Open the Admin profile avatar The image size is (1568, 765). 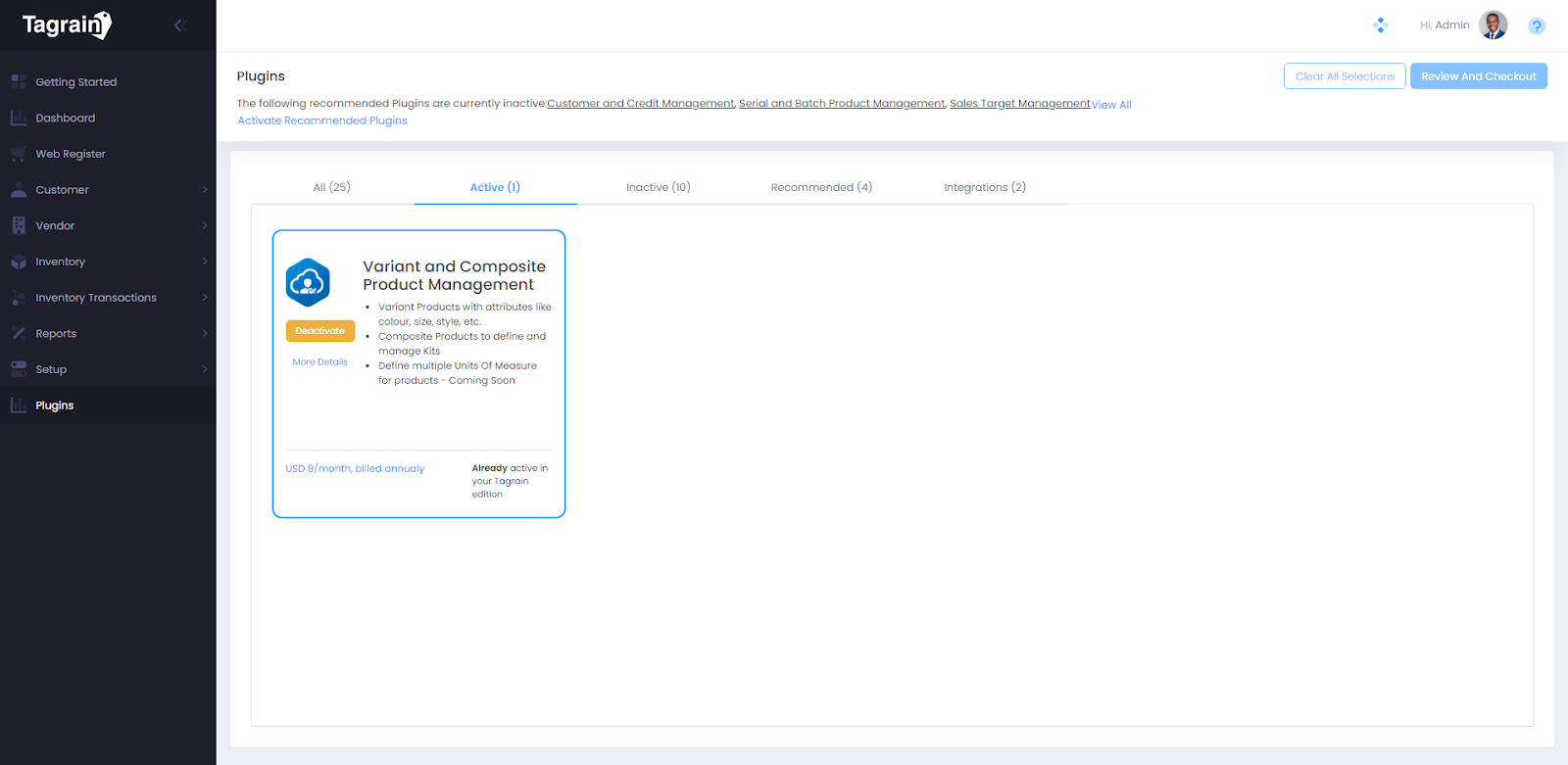[1494, 25]
